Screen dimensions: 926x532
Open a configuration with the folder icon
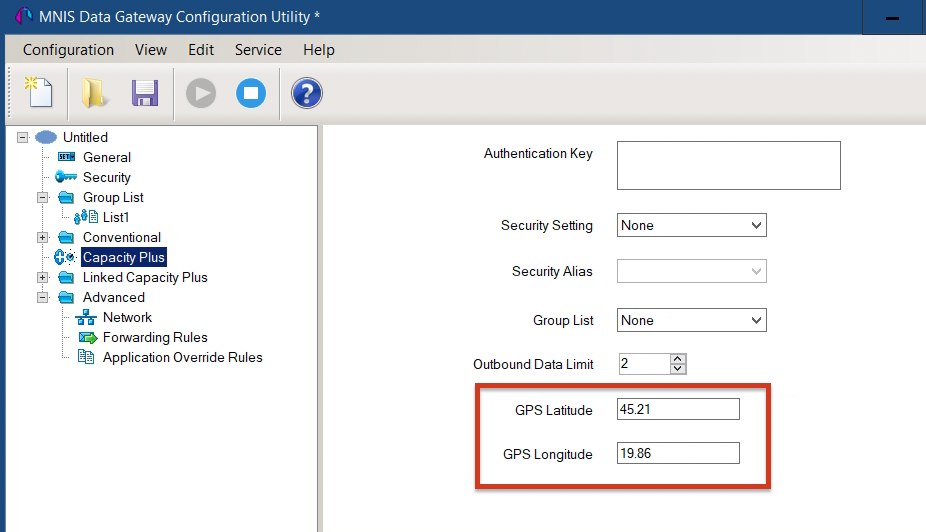pyautogui.click(x=94, y=93)
